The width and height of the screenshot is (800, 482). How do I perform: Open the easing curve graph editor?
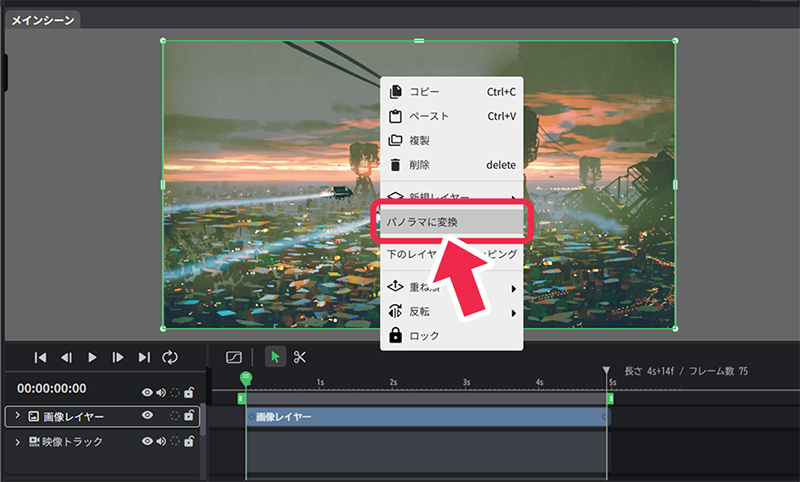(x=234, y=357)
